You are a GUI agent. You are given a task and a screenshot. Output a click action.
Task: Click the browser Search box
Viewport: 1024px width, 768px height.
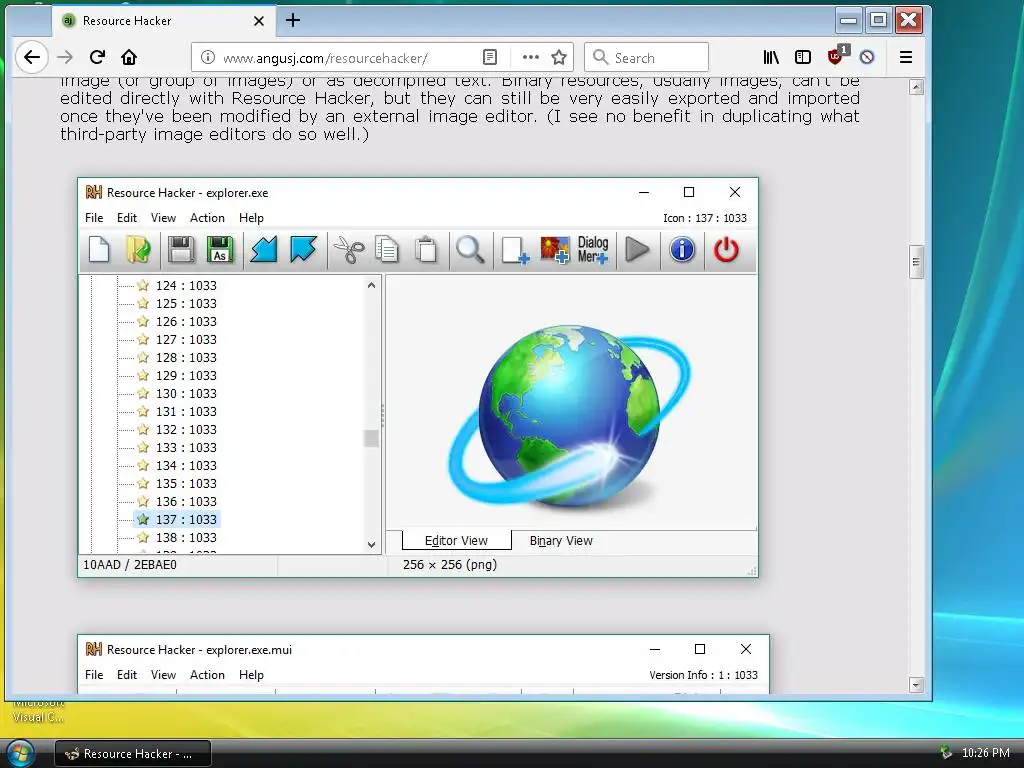[647, 57]
